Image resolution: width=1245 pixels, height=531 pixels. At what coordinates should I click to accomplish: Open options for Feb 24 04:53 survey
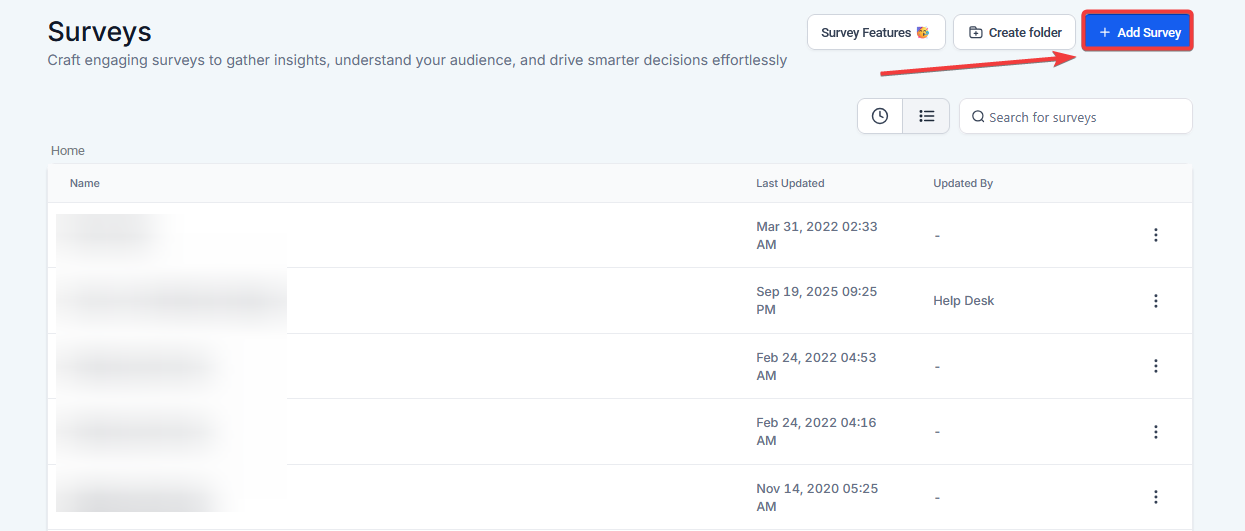(1156, 366)
